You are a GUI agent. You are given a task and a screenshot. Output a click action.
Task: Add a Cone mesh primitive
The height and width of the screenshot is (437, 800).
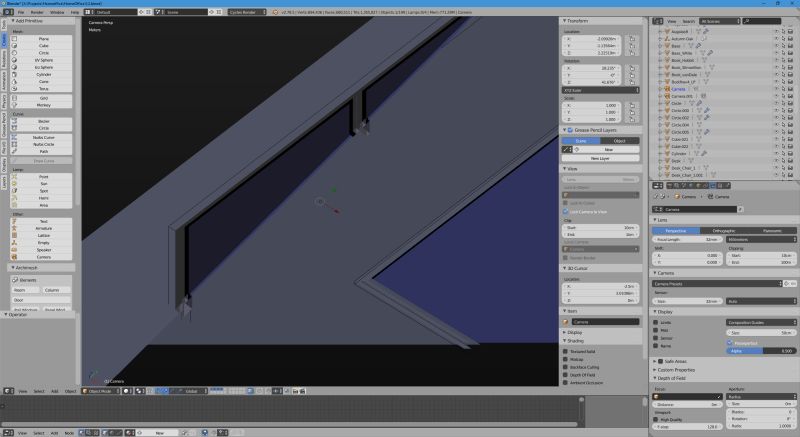coord(41,82)
